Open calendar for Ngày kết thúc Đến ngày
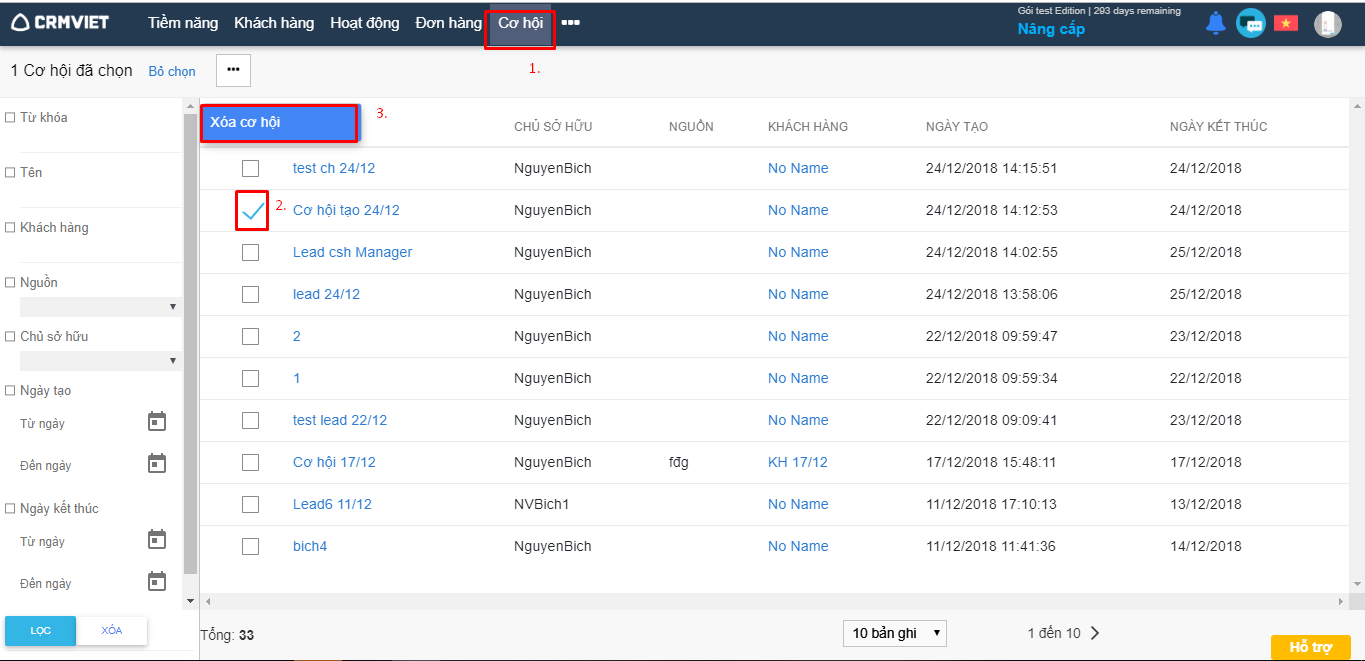1365x661 pixels. click(157, 582)
